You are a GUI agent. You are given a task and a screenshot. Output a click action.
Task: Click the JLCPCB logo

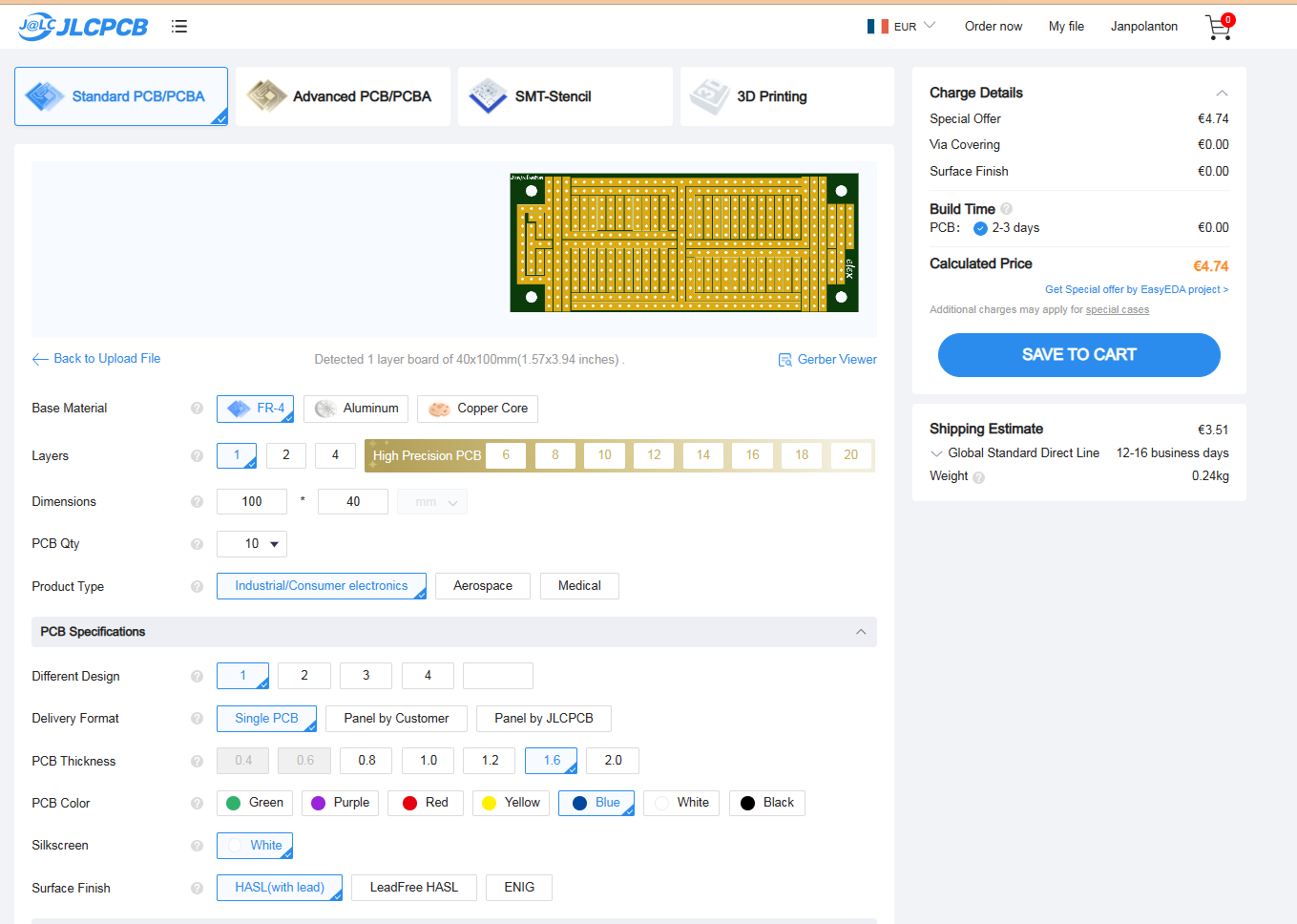[83, 27]
